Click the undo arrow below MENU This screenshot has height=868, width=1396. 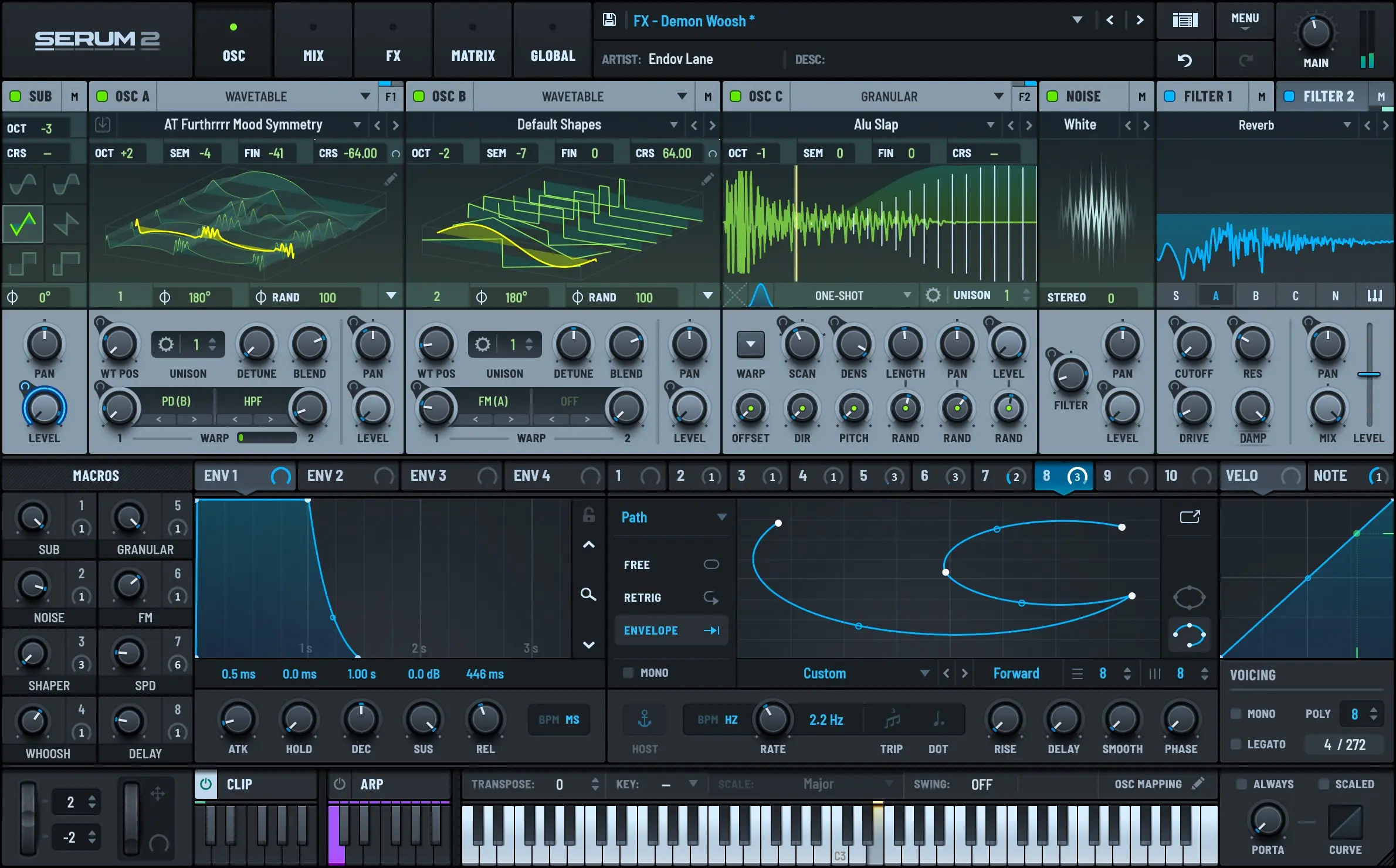1184,59
